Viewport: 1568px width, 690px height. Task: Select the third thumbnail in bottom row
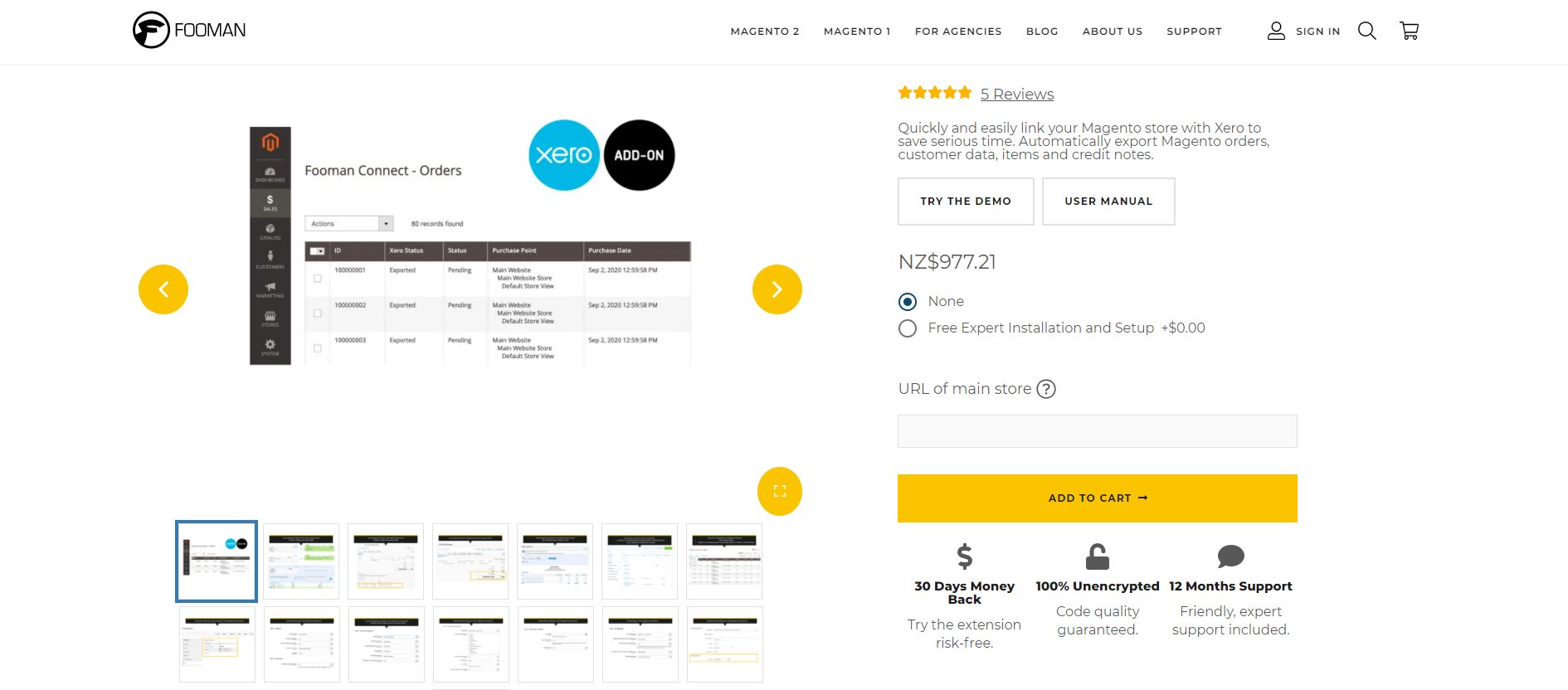tap(387, 644)
